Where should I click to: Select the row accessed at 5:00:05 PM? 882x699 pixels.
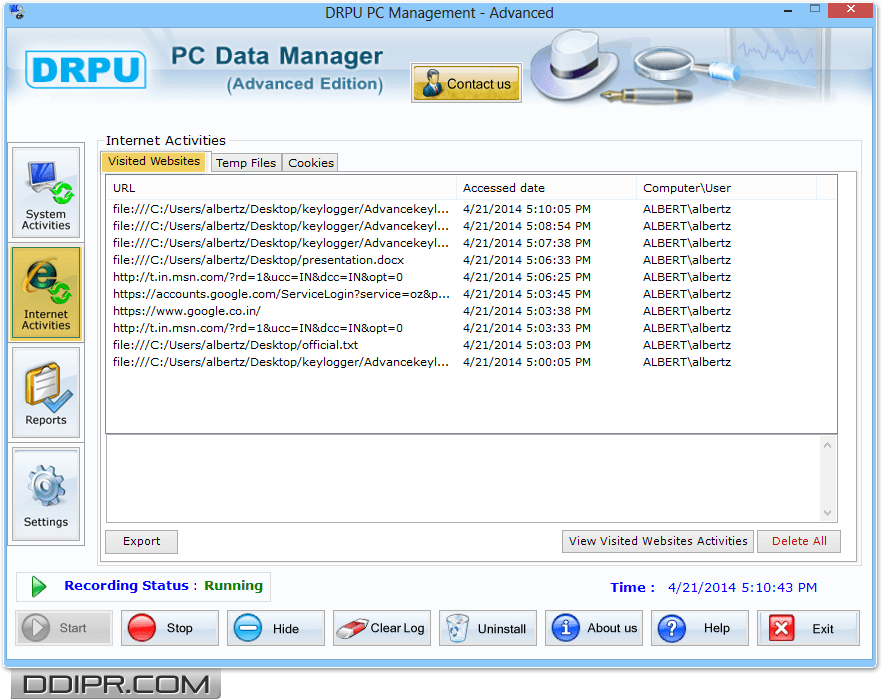[471, 362]
